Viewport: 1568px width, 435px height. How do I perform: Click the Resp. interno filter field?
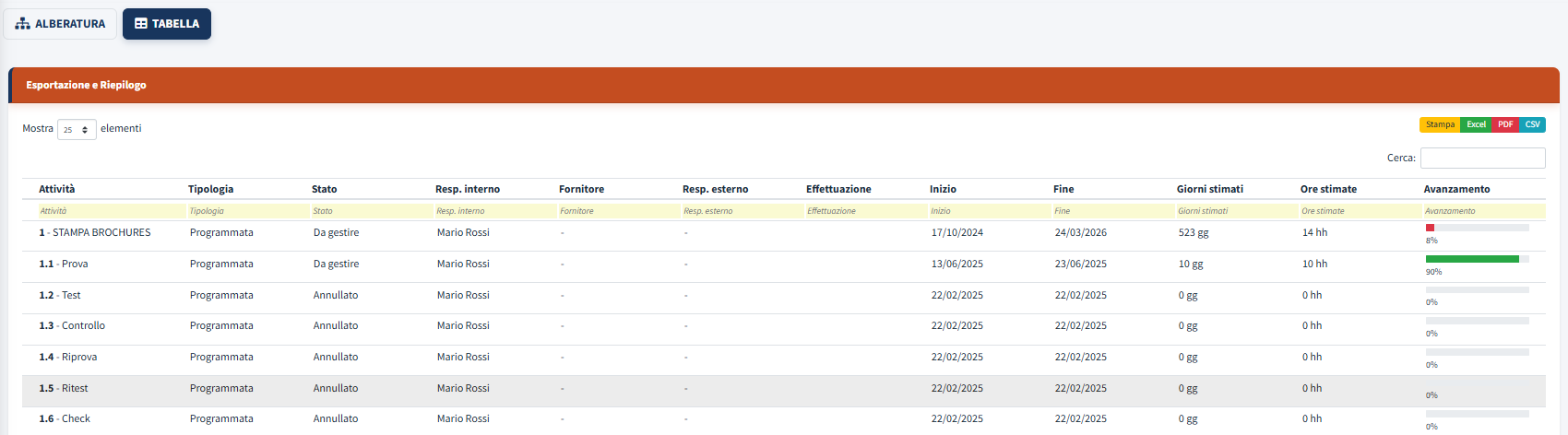click(x=494, y=211)
